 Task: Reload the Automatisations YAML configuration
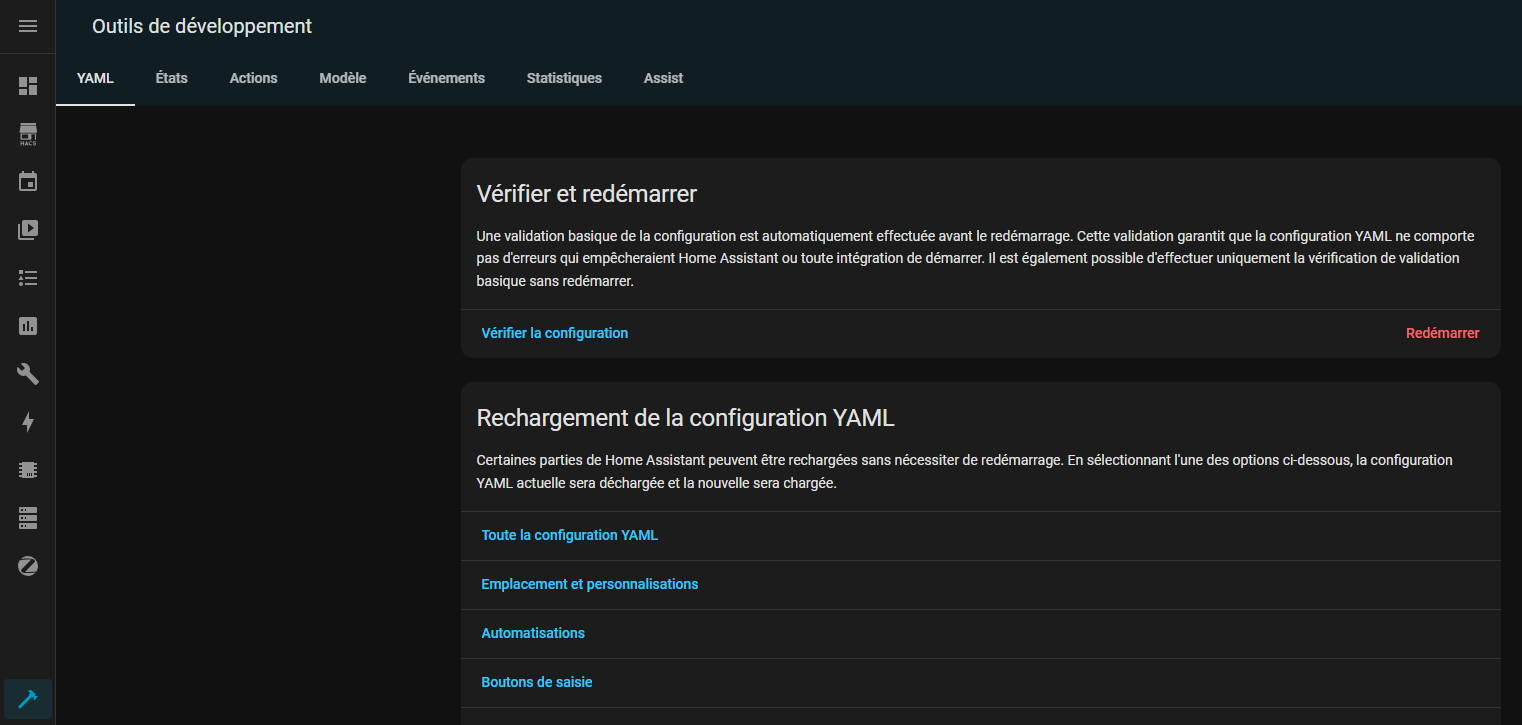point(533,633)
